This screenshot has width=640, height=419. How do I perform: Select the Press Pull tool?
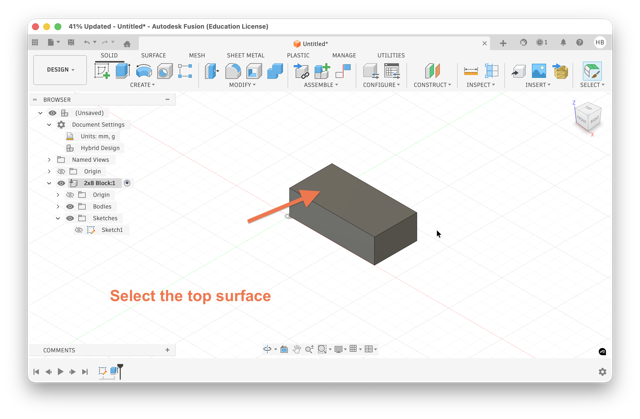(211, 71)
